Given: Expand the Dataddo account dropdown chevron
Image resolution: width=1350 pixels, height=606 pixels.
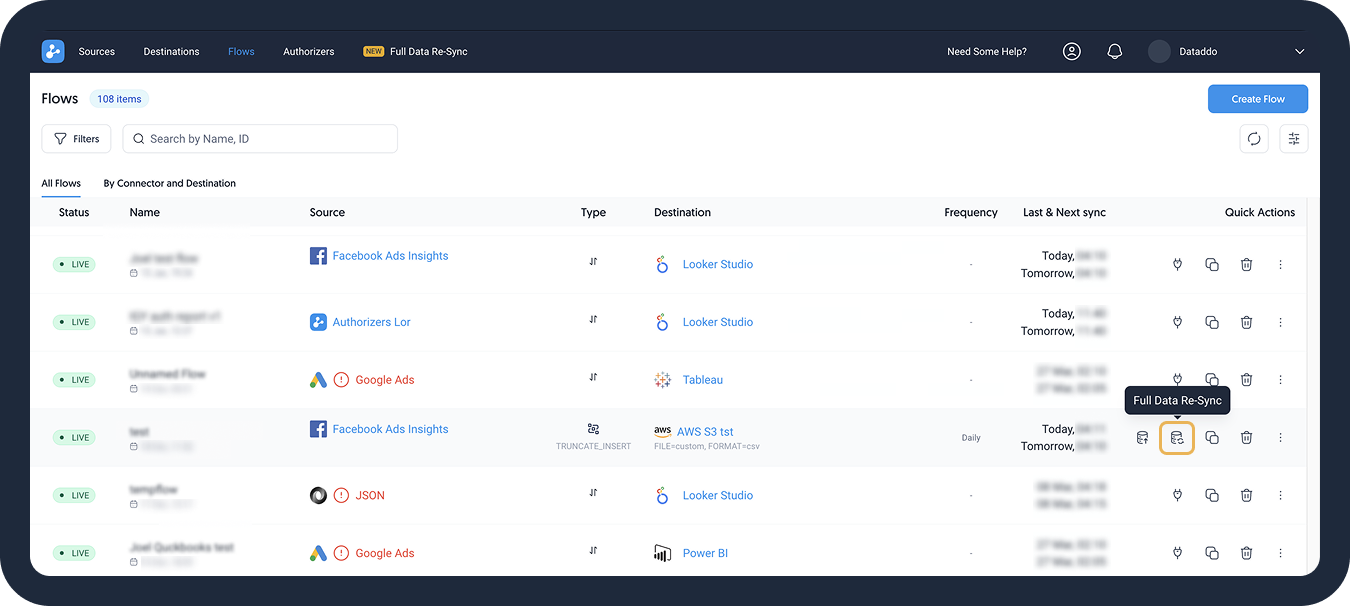Looking at the screenshot, I should tap(1300, 51).
